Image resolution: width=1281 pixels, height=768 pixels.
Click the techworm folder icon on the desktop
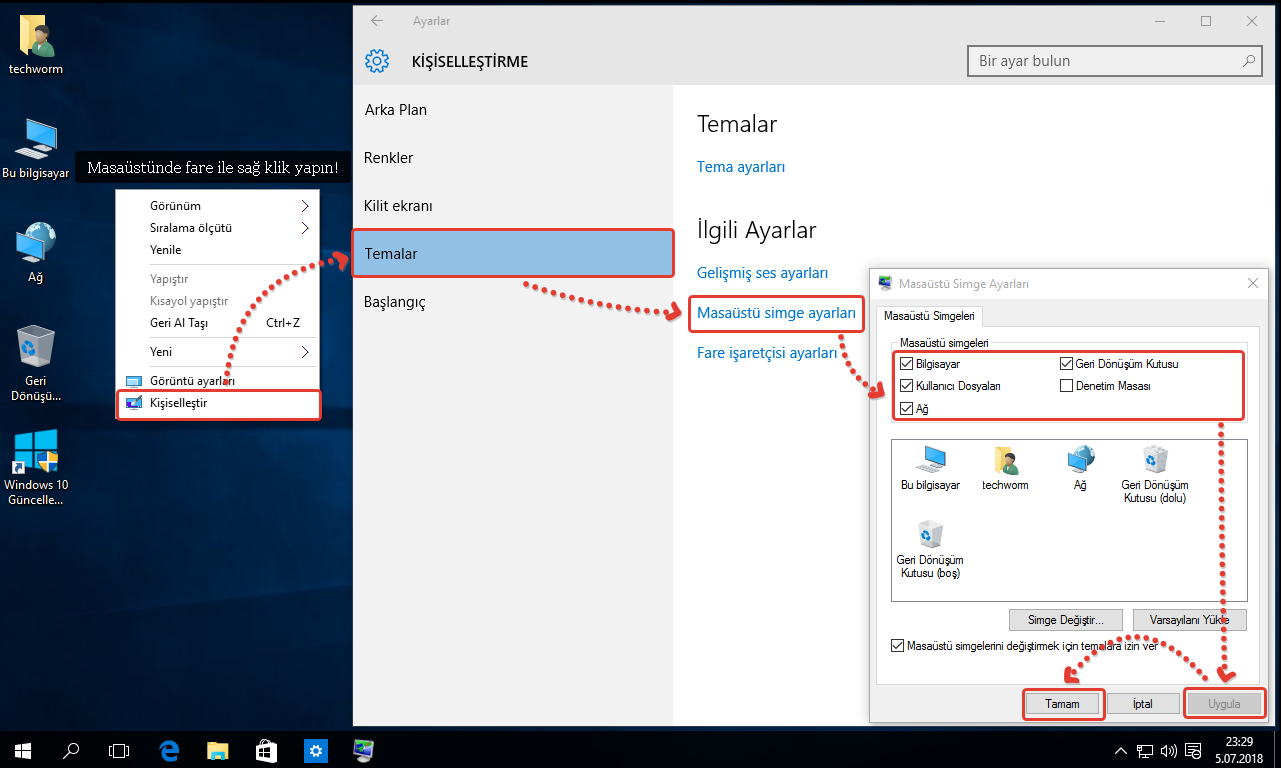pos(36,45)
